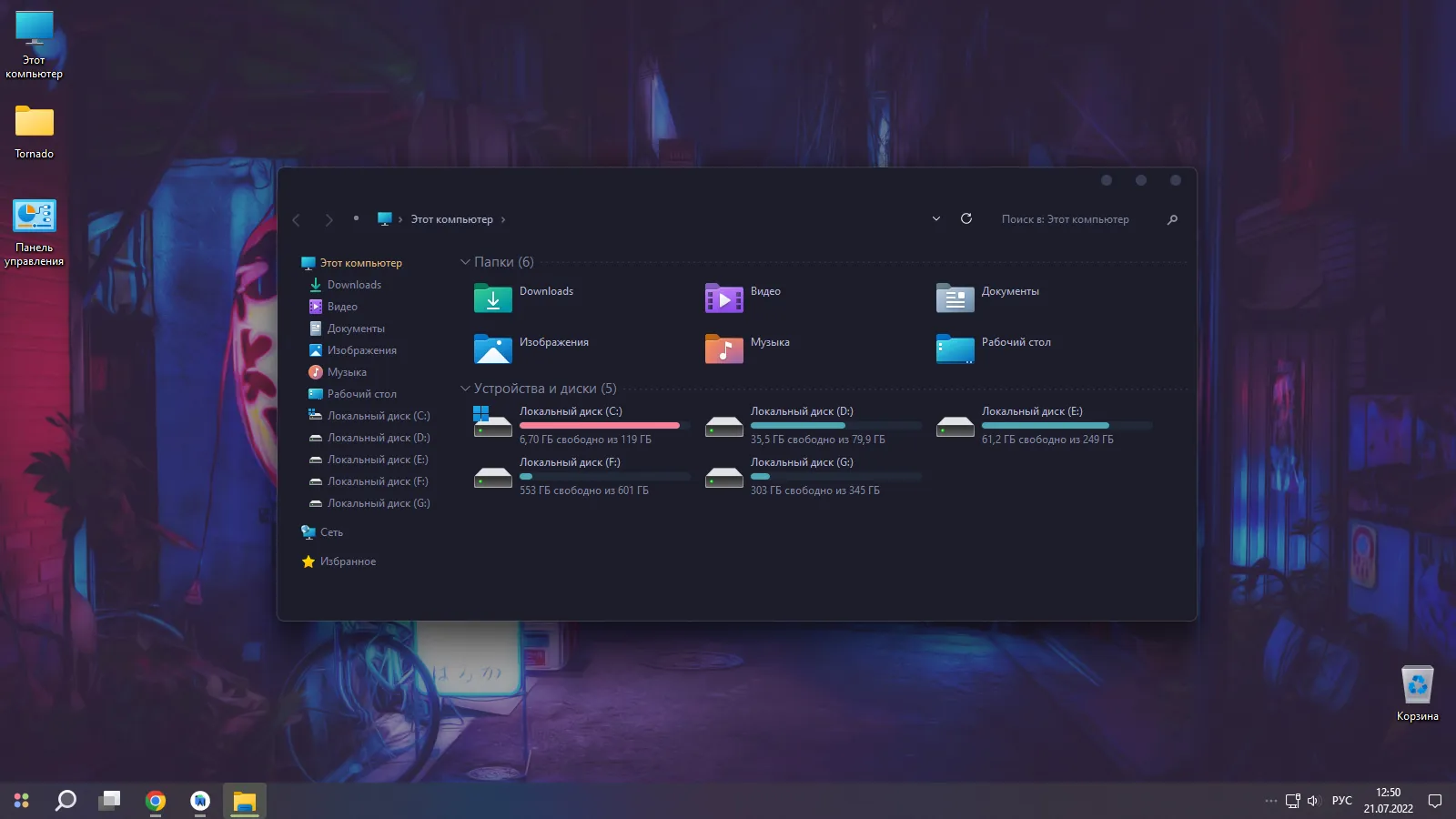The image size is (1456, 819).
Task: Select Музыка in the navigation pane
Action: coord(338,372)
